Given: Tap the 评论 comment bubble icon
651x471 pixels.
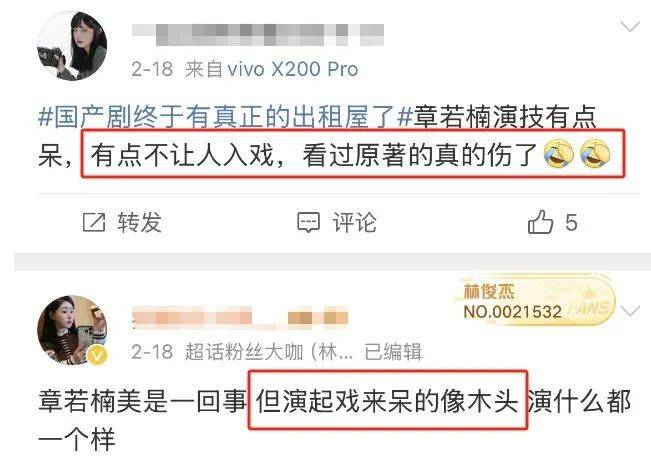Looking at the screenshot, I should [x=308, y=222].
